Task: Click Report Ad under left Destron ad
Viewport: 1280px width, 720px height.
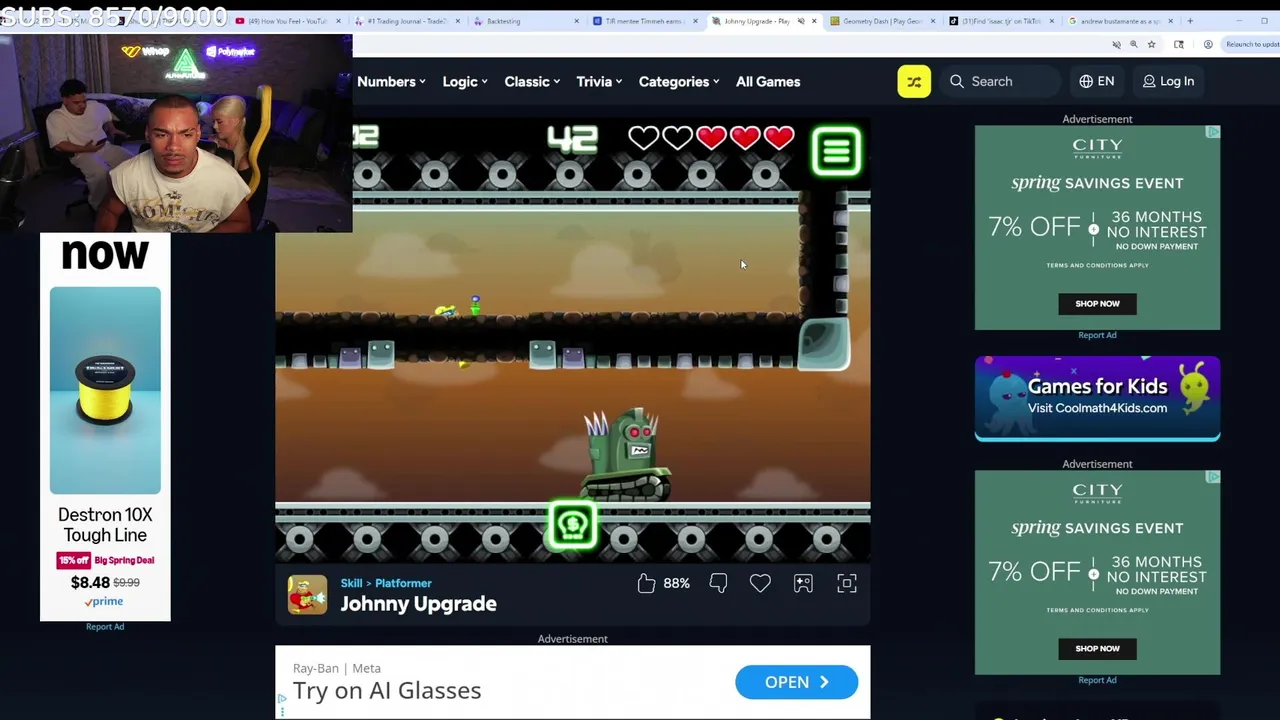Action: point(105,626)
